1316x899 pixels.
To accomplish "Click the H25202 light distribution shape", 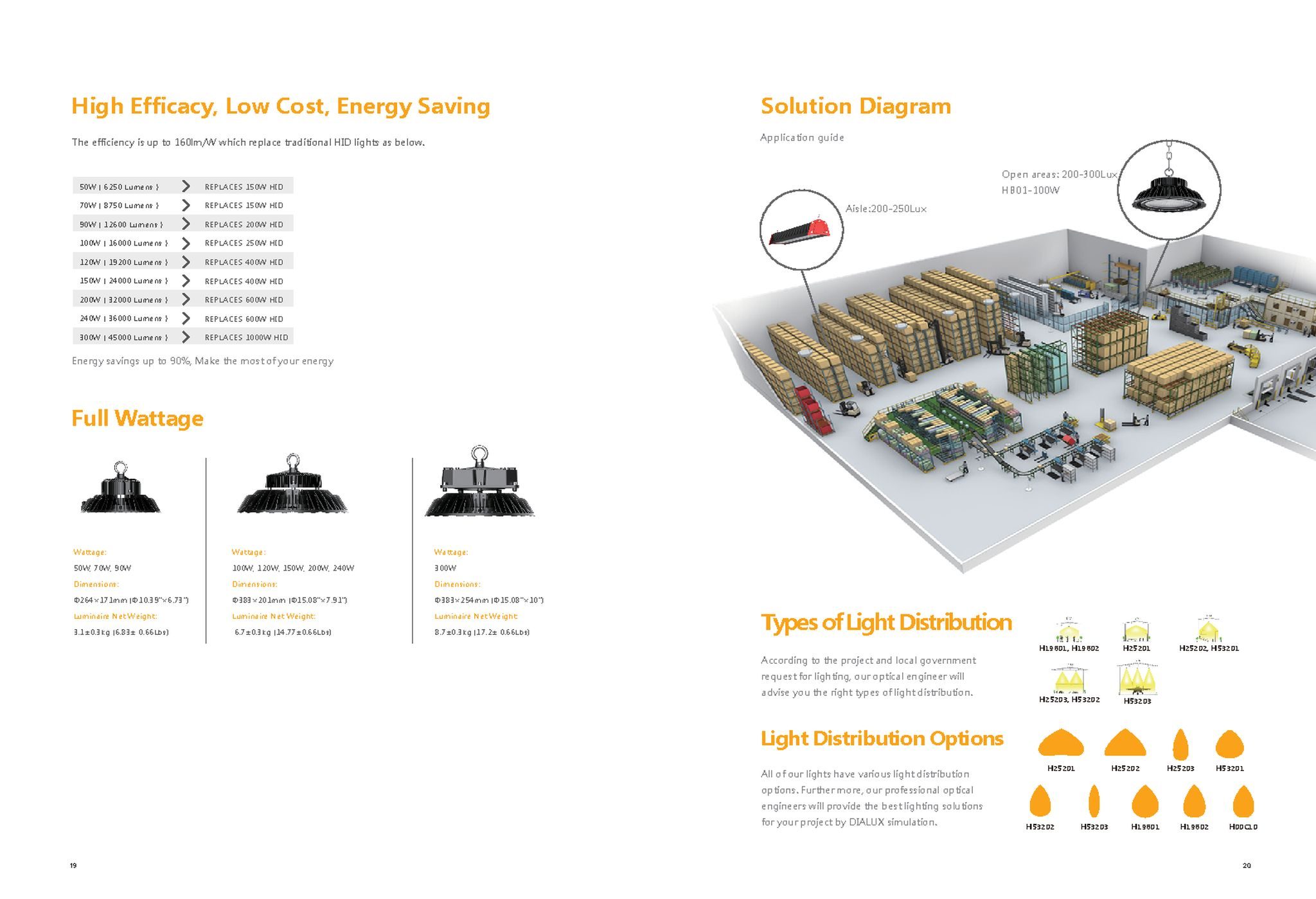I will (1125, 744).
